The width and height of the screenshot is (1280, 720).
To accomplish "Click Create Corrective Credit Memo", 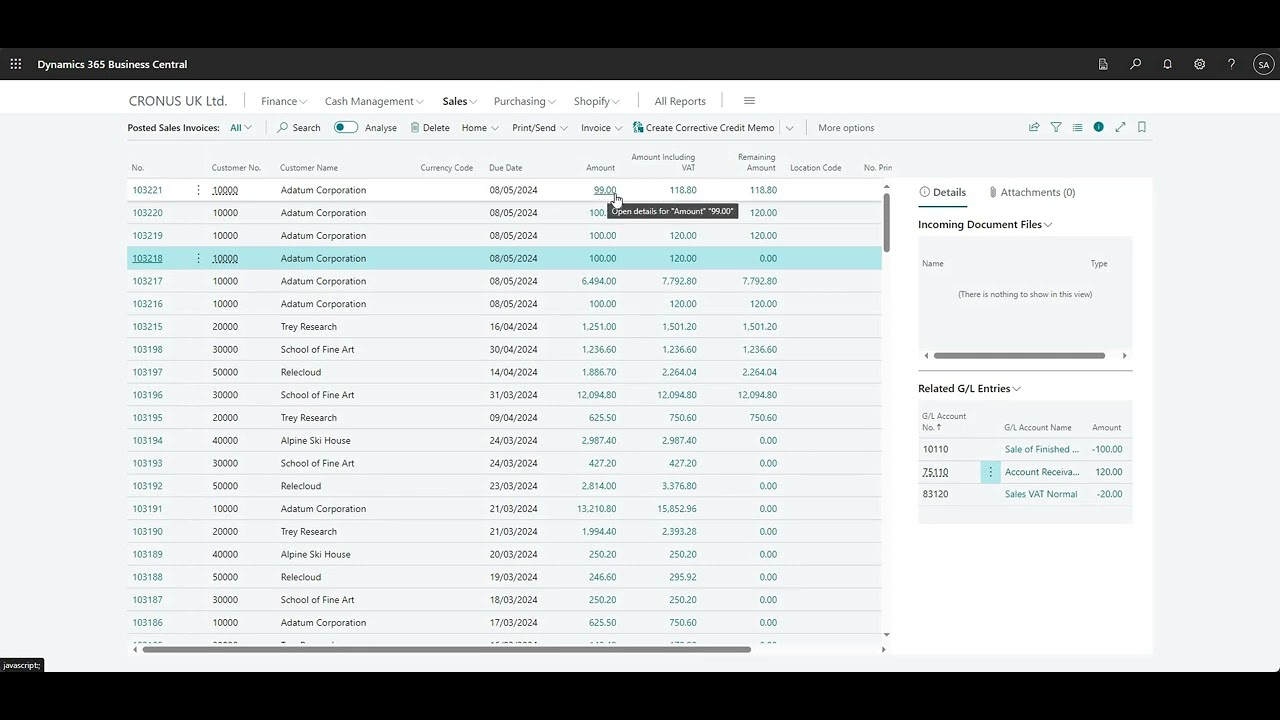I will tap(704, 128).
